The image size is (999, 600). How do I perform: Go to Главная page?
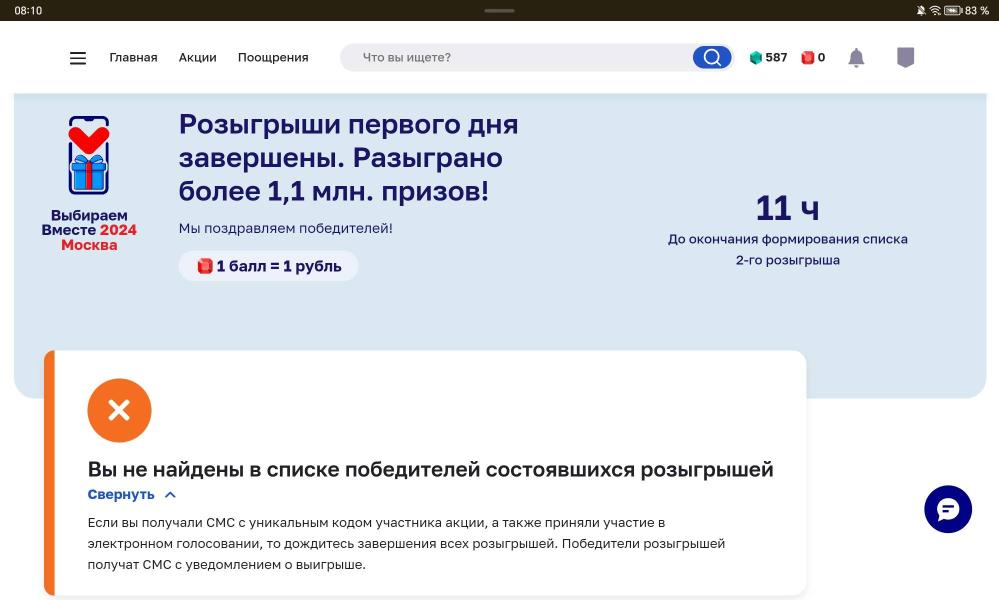[x=133, y=57]
